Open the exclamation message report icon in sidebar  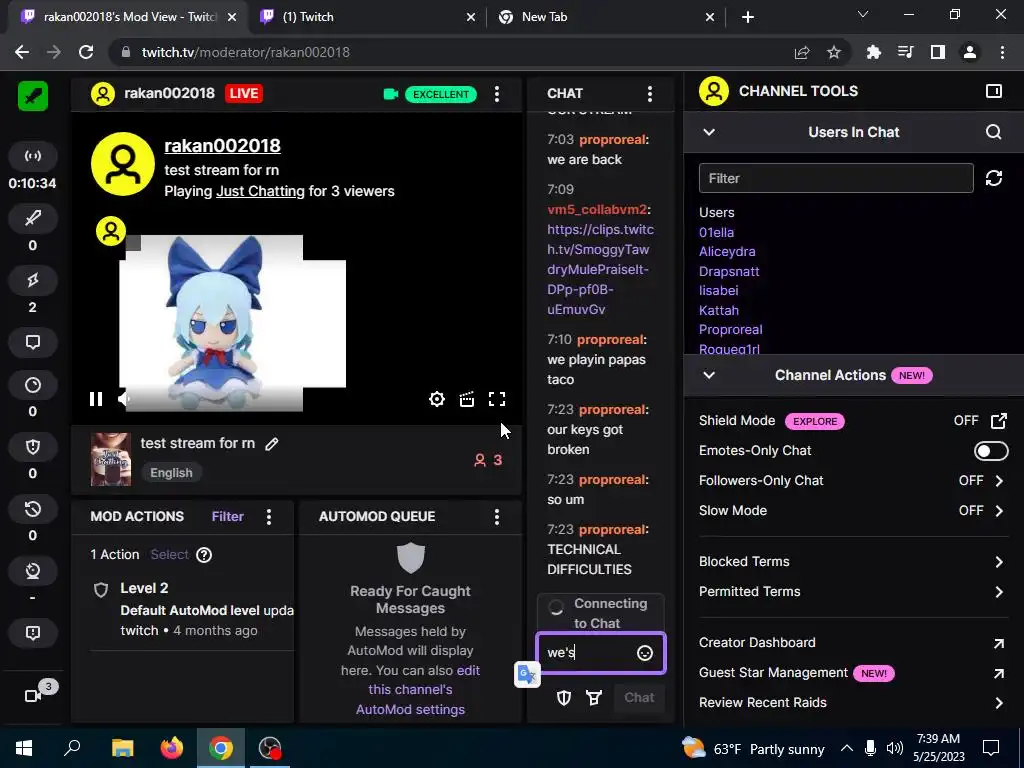[x=33, y=633]
